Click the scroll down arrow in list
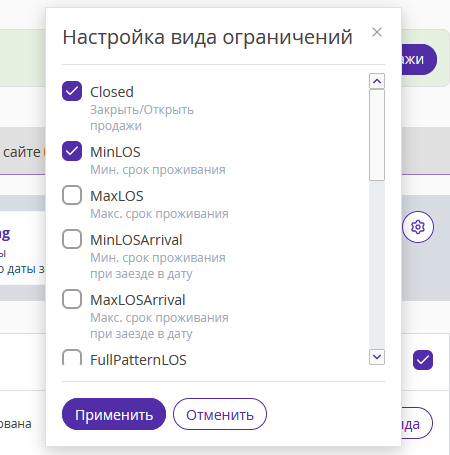This screenshot has height=455, width=450. pyautogui.click(x=377, y=357)
